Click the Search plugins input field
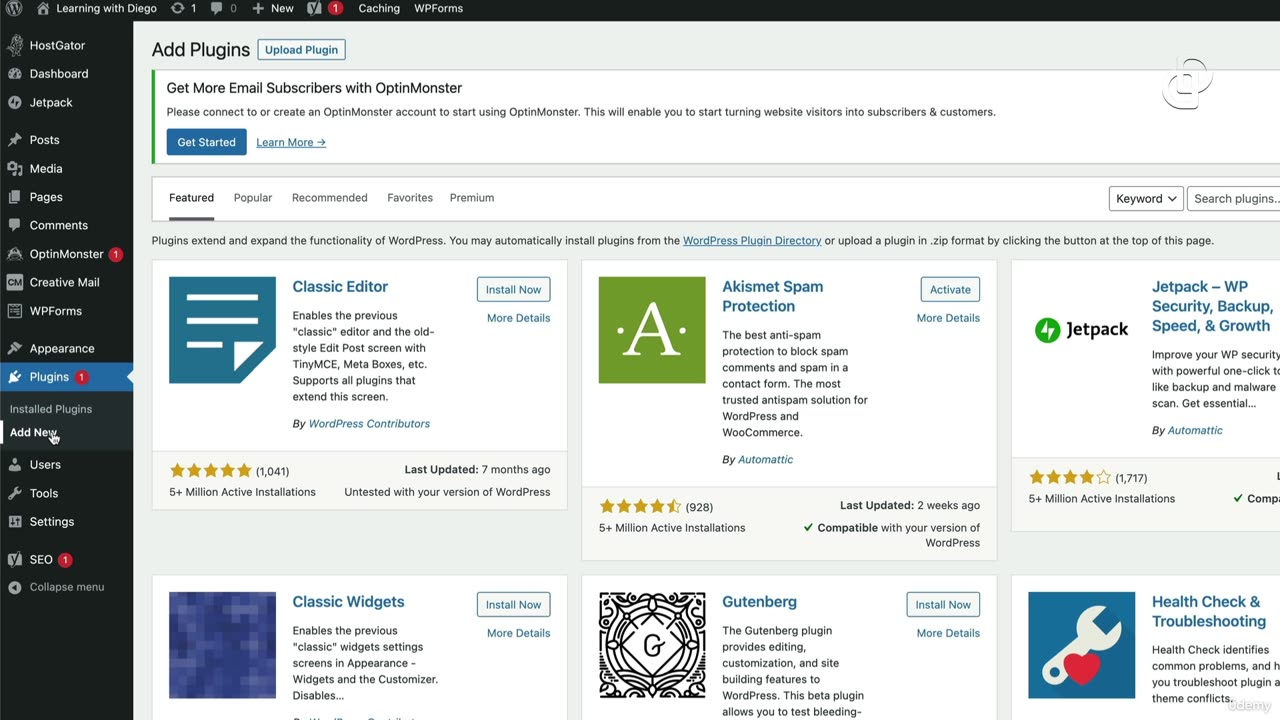Screen dimensions: 1280x720 click(1234, 198)
